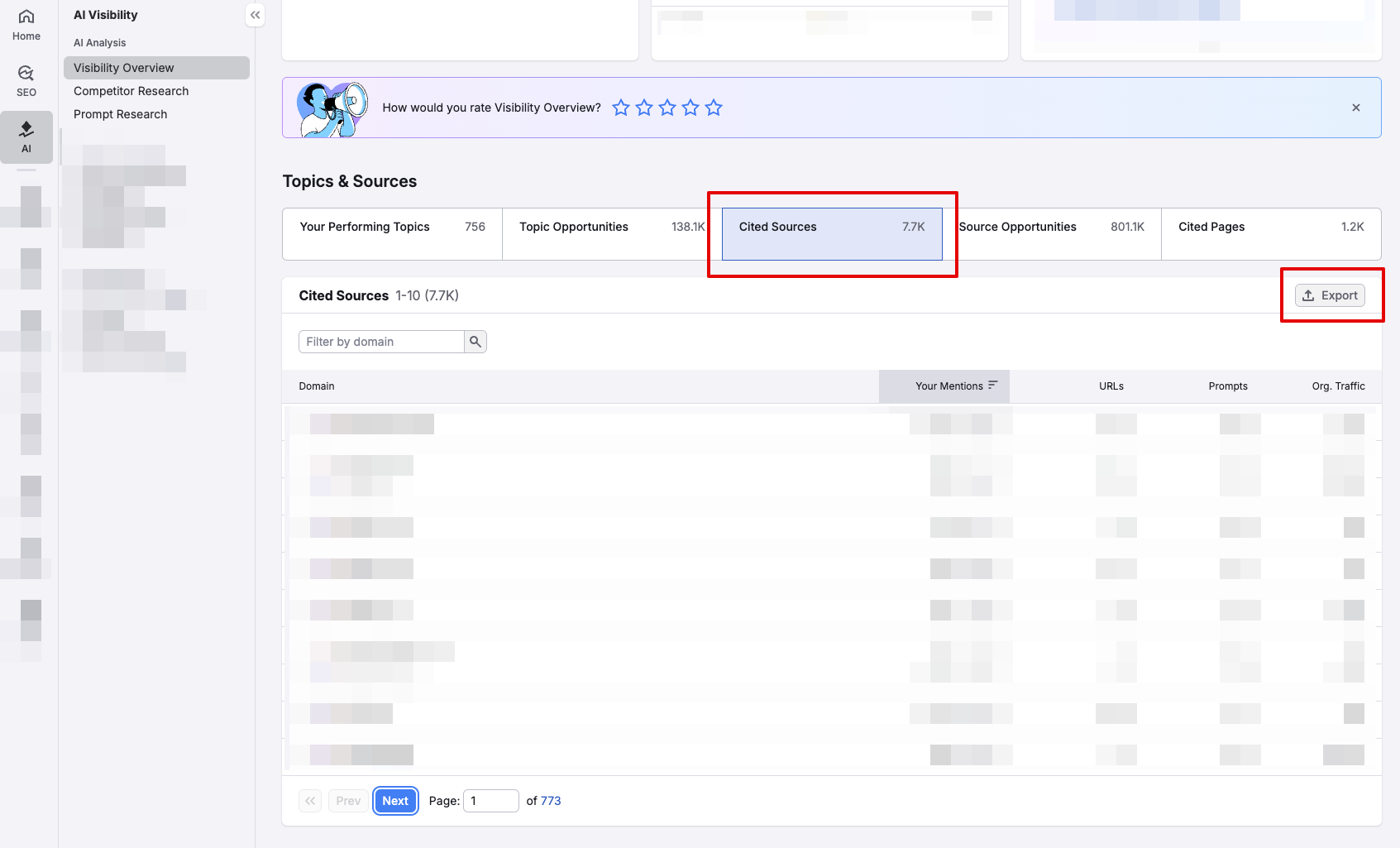Open Competitor Research in sidebar

click(131, 91)
